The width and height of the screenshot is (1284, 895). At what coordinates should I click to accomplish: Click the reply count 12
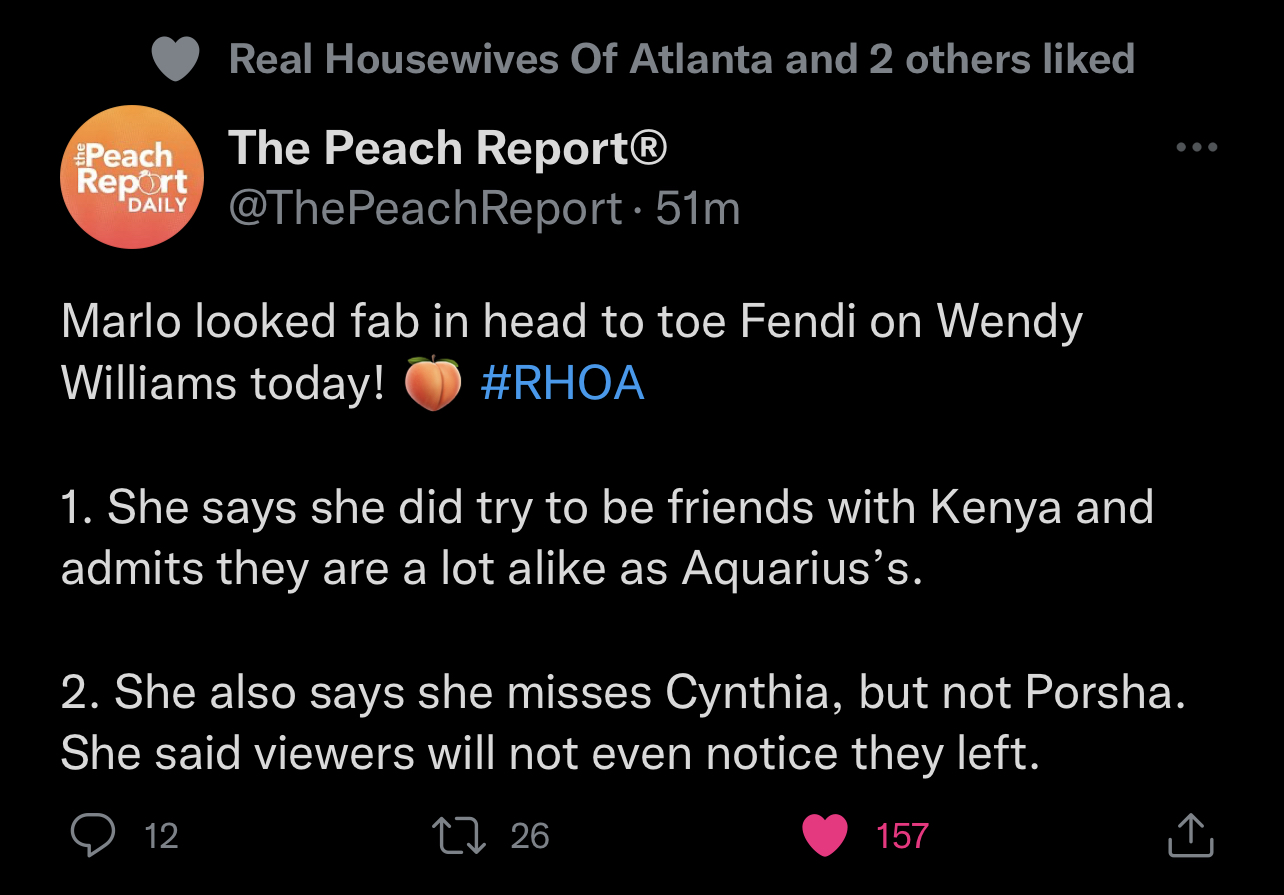point(162,836)
